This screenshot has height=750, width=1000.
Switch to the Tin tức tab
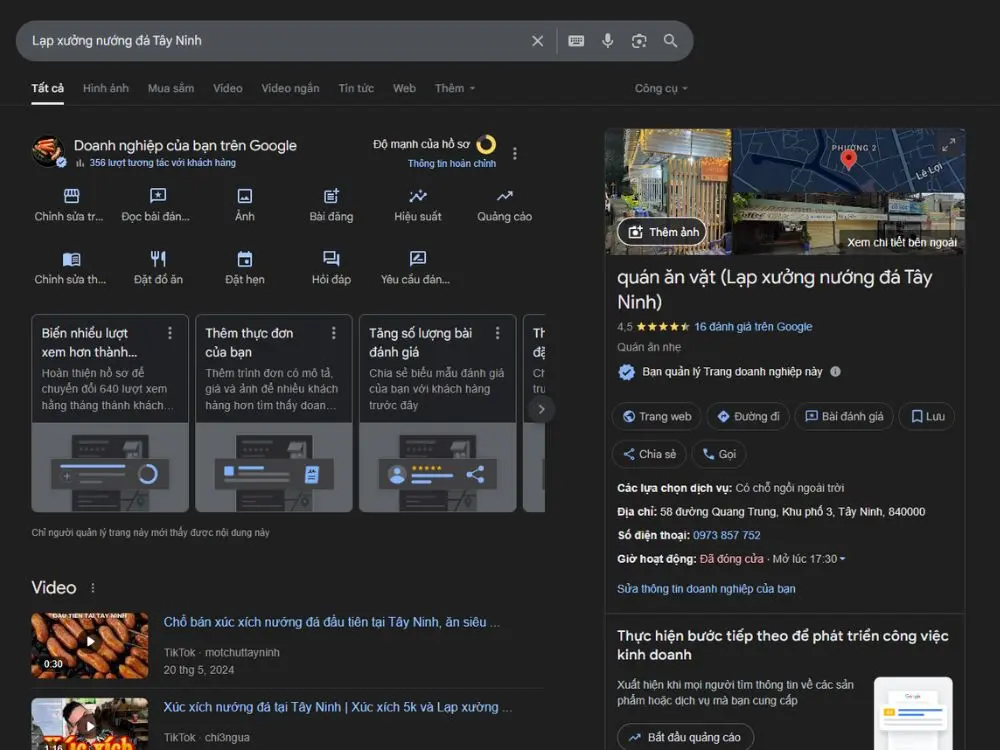pyautogui.click(x=356, y=88)
